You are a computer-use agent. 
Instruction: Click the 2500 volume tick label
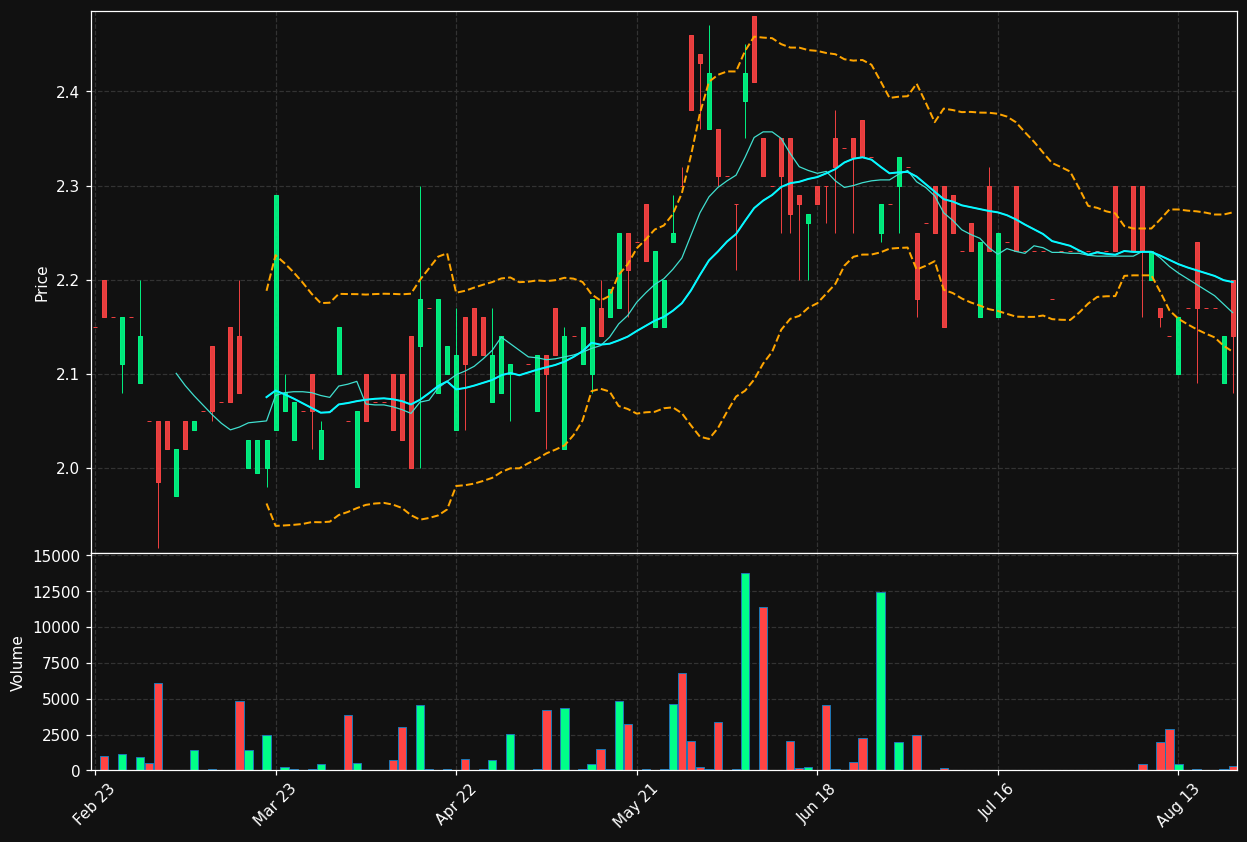point(61,736)
